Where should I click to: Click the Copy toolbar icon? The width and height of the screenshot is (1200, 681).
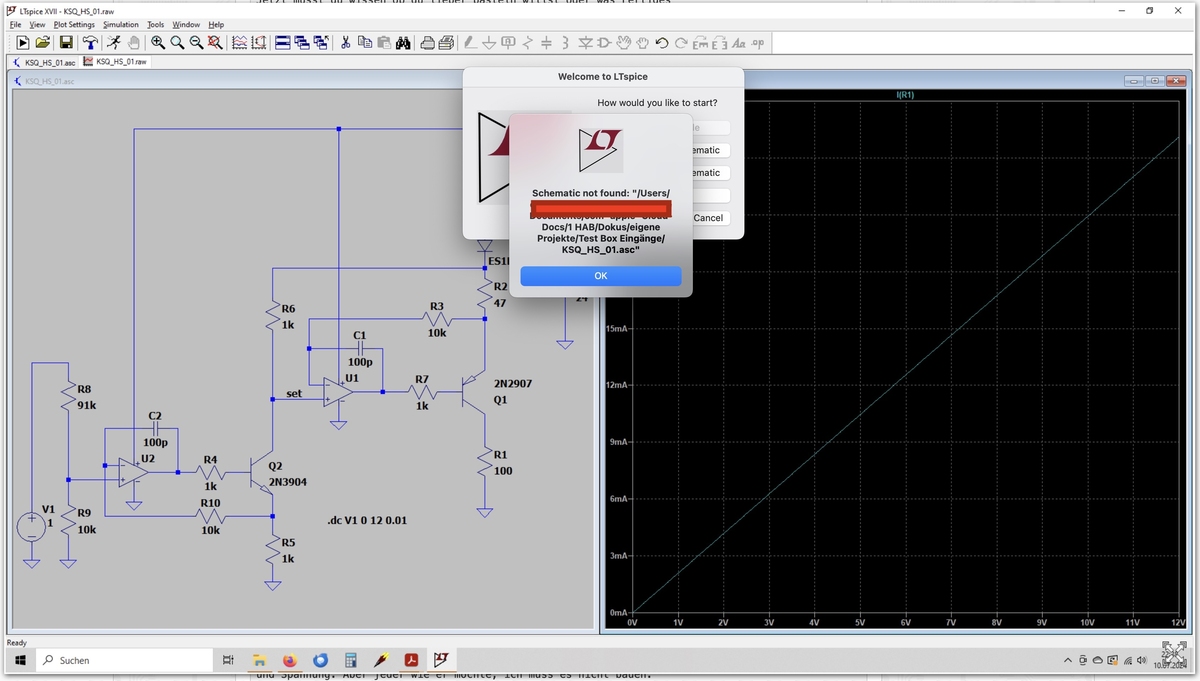[365, 43]
